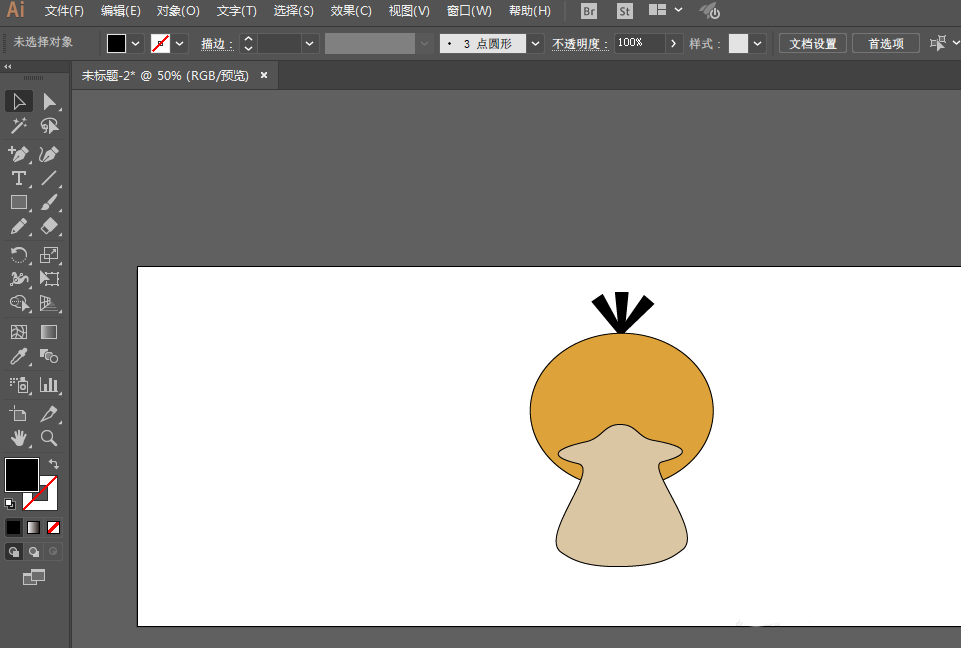Click the 首选项 button
The height and width of the screenshot is (648, 961).
(885, 44)
